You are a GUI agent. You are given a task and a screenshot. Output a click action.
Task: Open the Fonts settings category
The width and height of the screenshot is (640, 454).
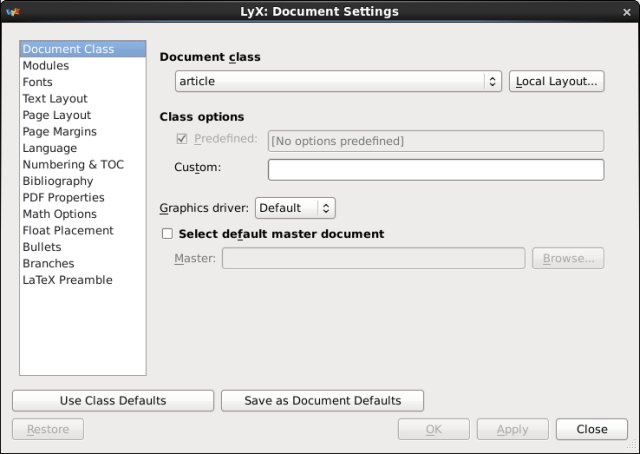pos(38,82)
